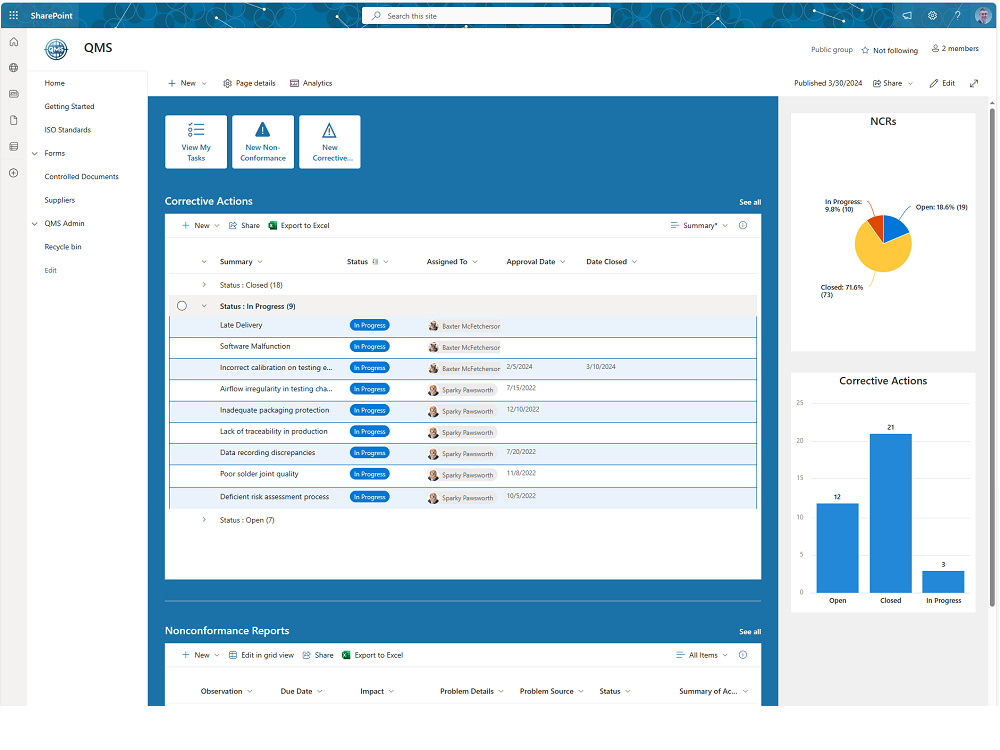Collapse the Status: In Progress group

[205, 305]
